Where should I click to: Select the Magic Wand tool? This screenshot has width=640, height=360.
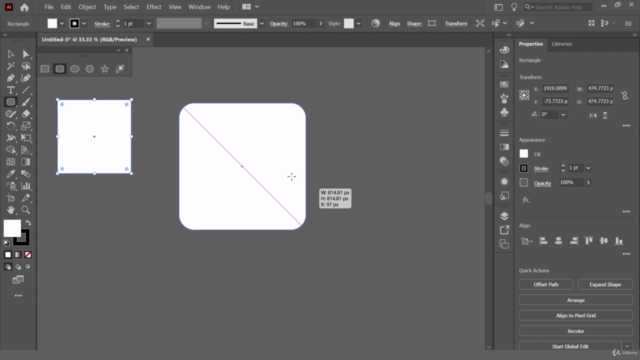pyautogui.click(x=11, y=66)
